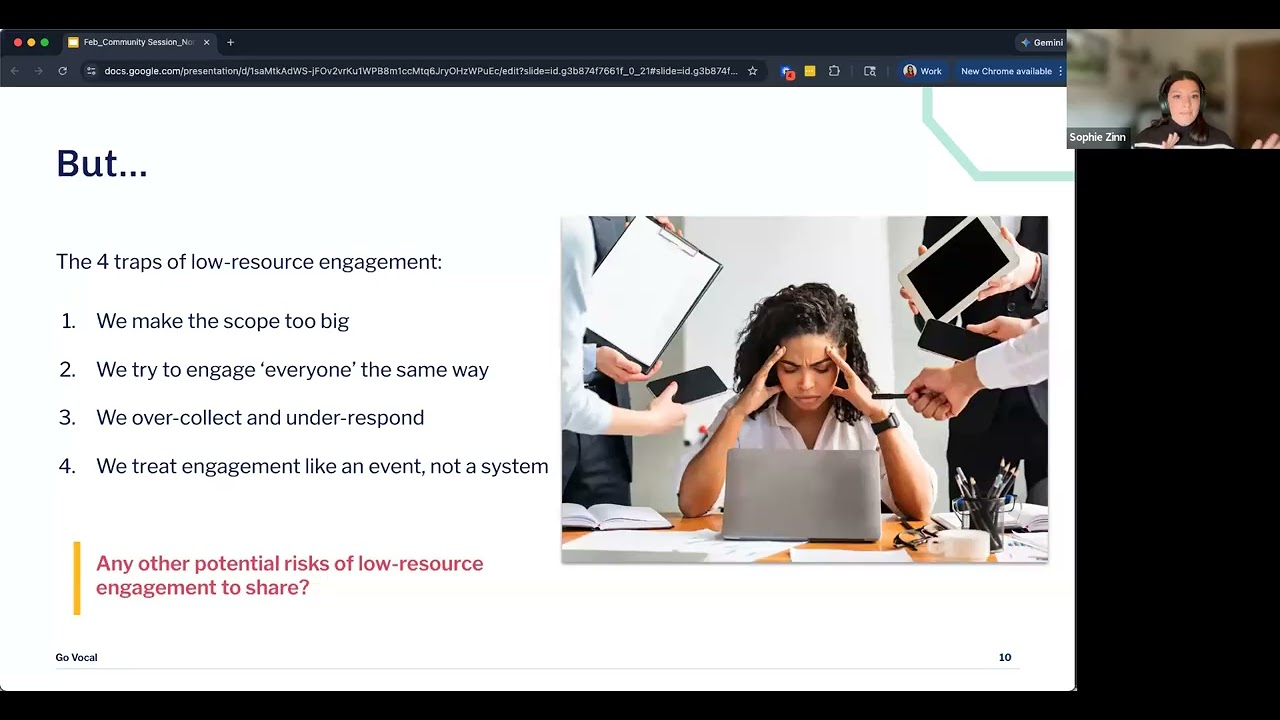Click the 'Go Vocal' footer text

point(76,657)
